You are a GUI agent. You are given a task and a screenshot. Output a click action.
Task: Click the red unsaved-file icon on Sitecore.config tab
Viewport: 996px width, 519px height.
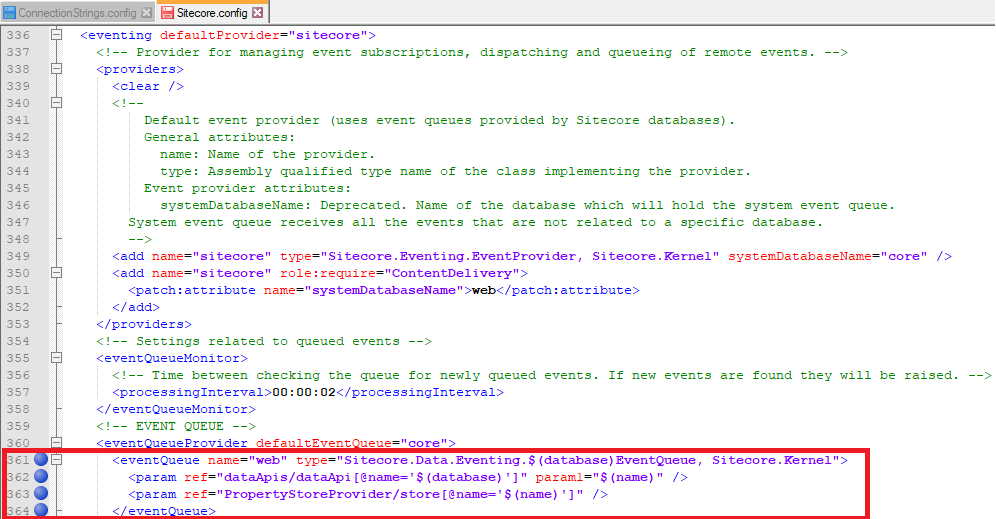[x=167, y=13]
